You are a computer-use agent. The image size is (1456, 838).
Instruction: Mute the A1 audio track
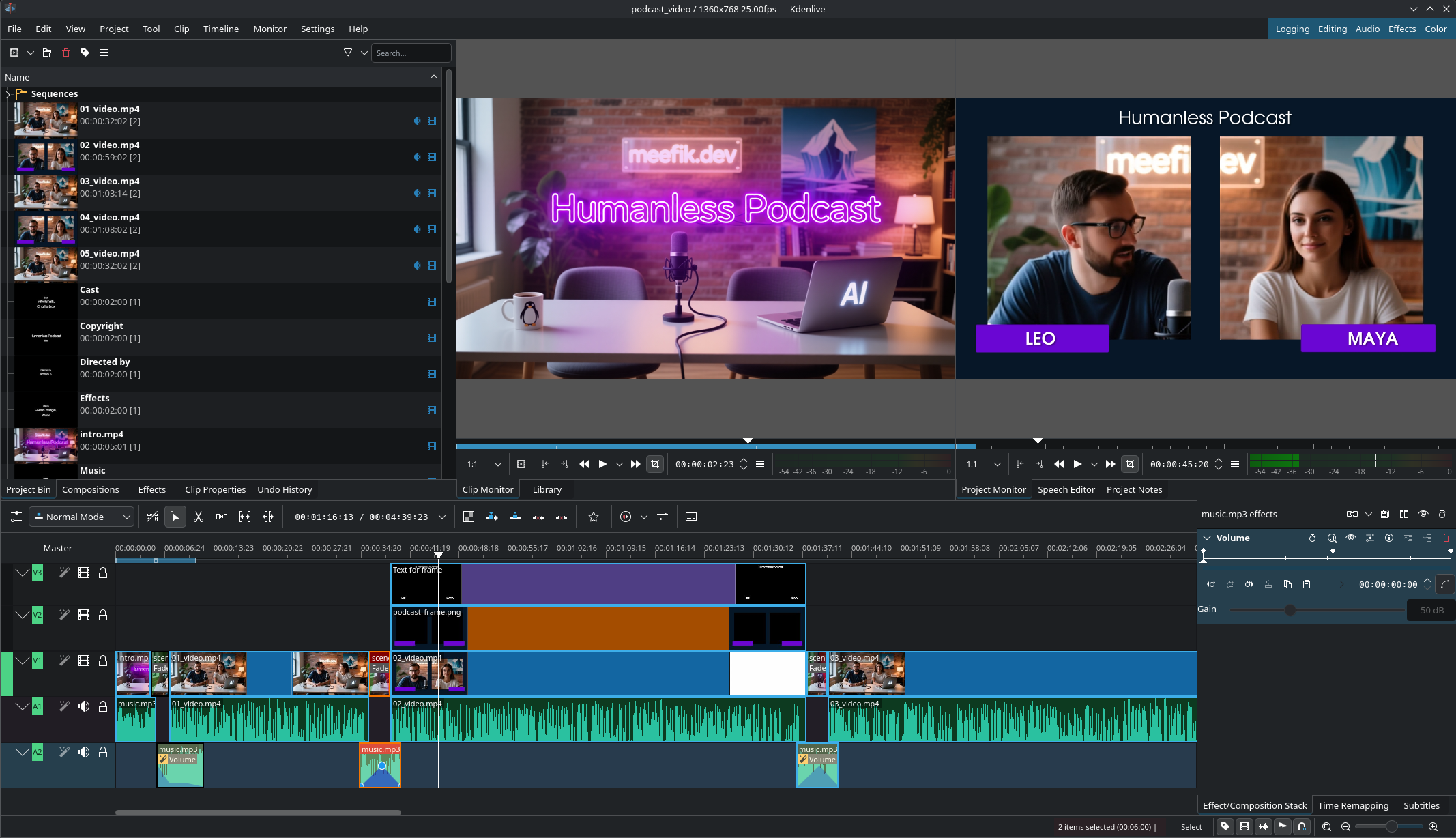84,706
